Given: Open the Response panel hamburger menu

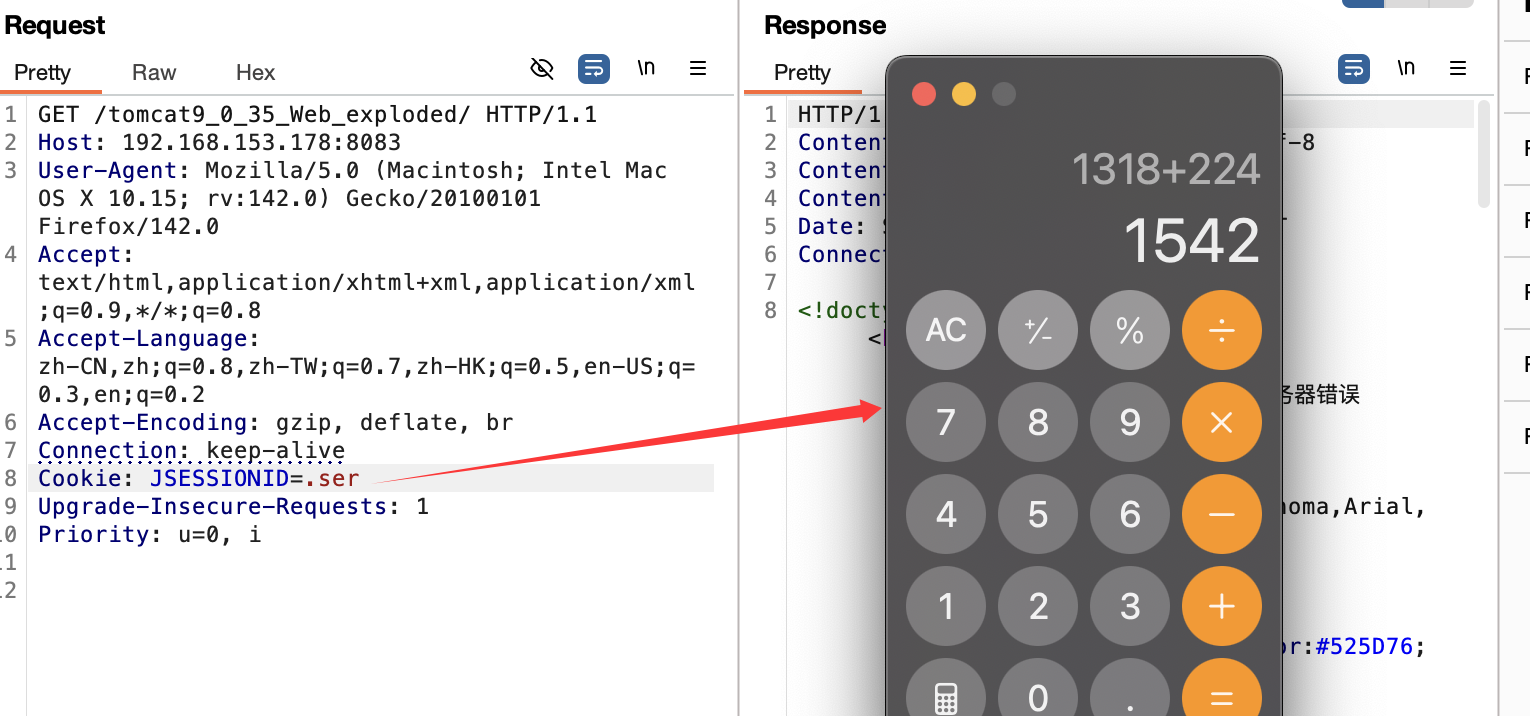Looking at the screenshot, I should [x=1458, y=68].
